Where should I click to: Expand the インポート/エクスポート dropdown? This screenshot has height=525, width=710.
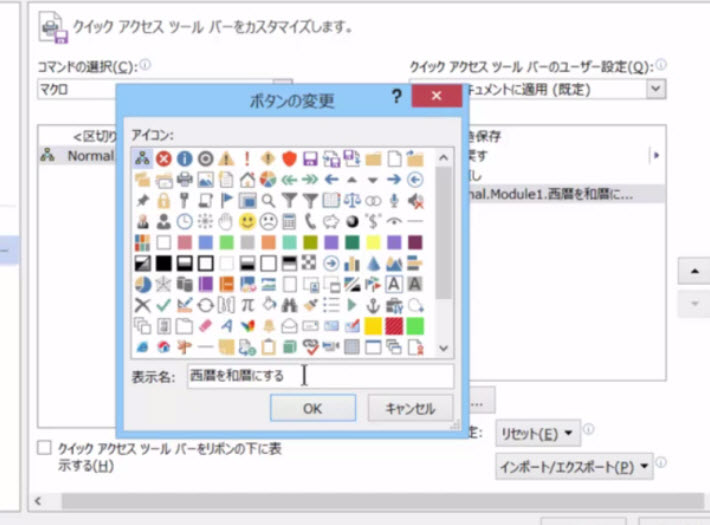click(x=573, y=466)
